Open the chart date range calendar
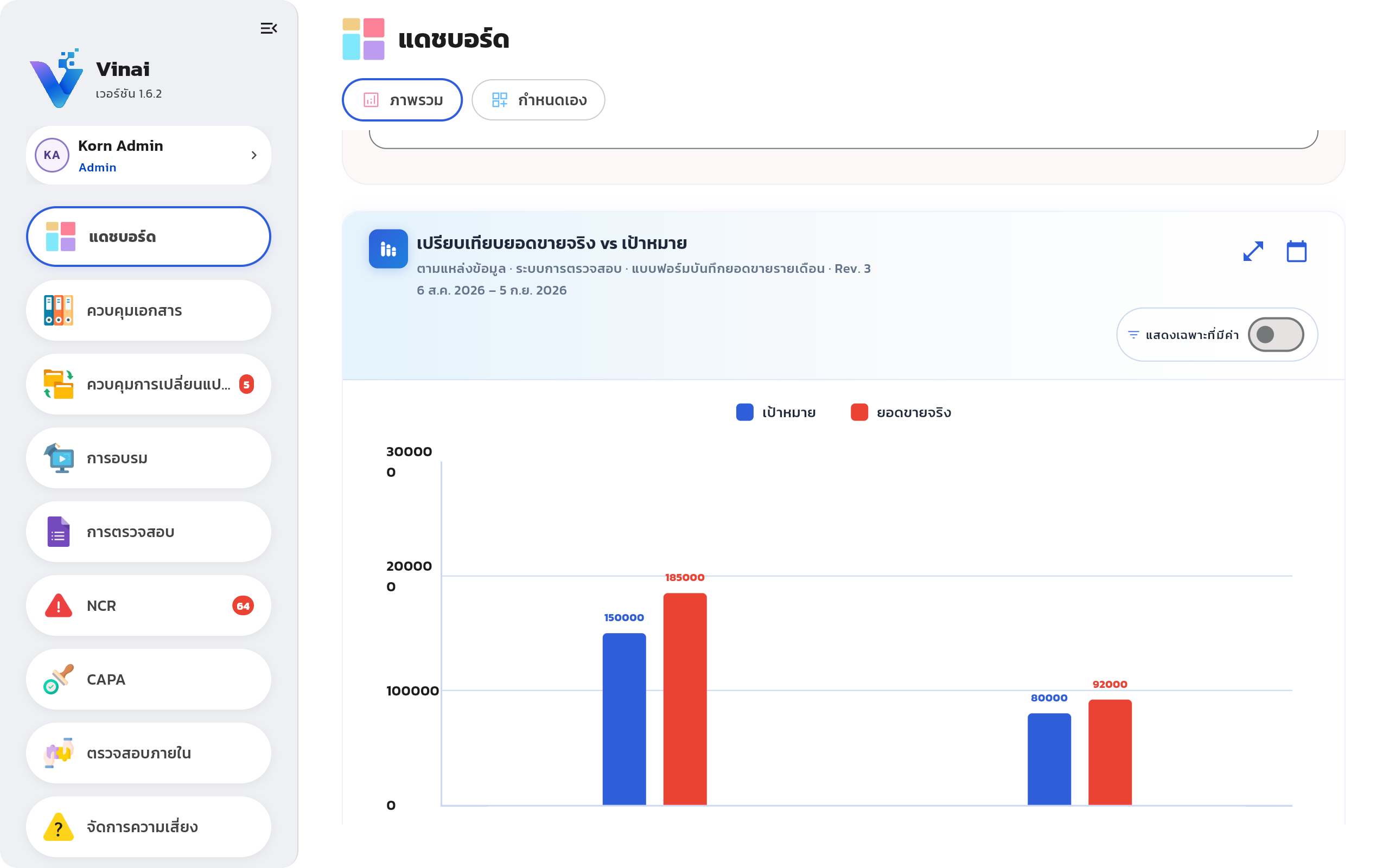Viewport: 1389px width, 868px height. coord(1297,251)
